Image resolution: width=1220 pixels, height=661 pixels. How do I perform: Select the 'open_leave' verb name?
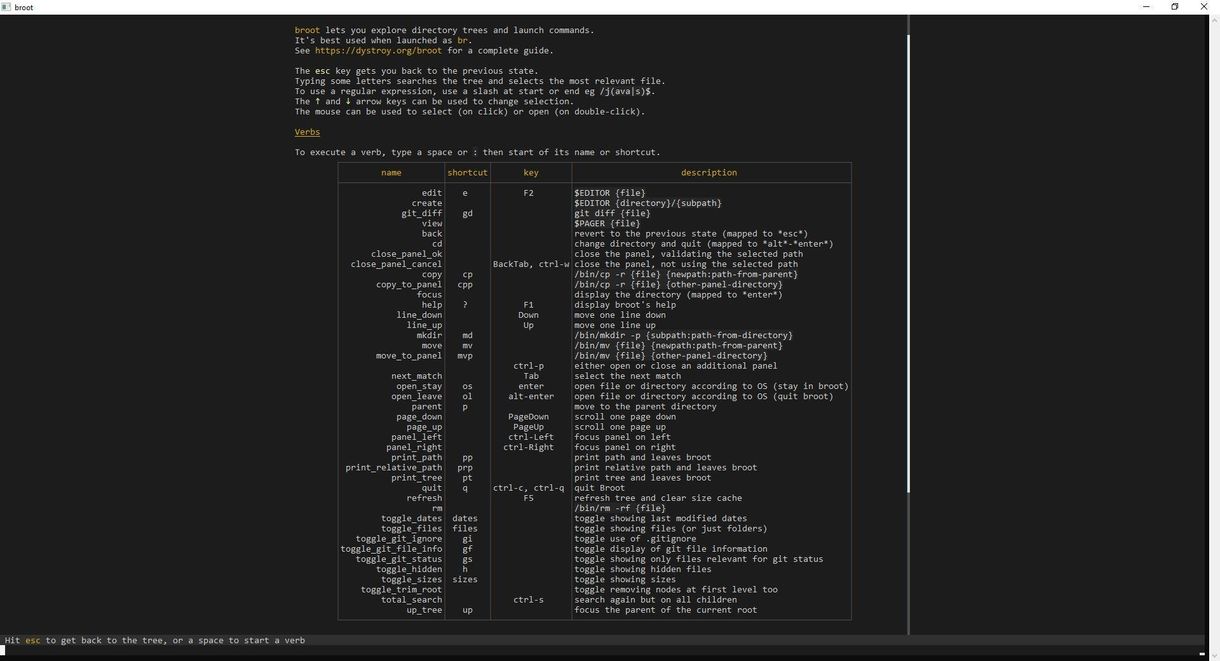416,396
